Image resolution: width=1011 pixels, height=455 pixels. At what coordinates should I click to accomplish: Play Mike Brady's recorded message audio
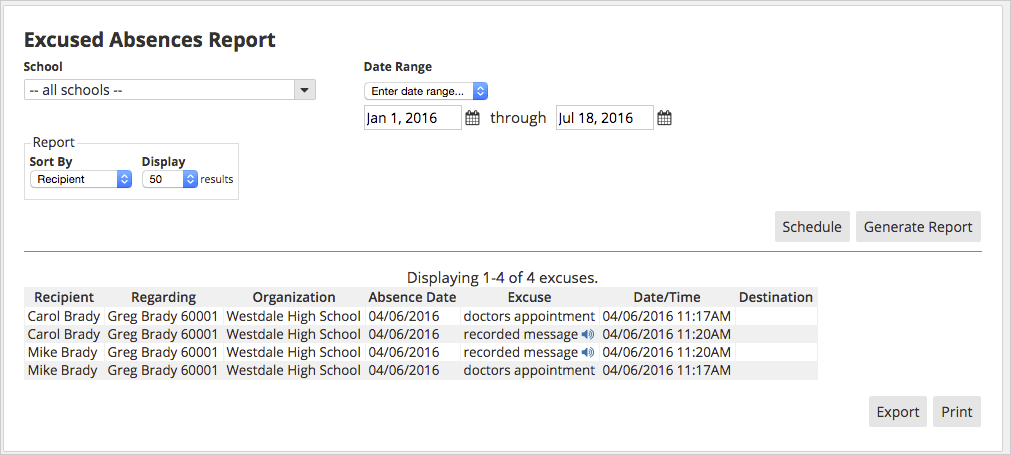pos(587,353)
